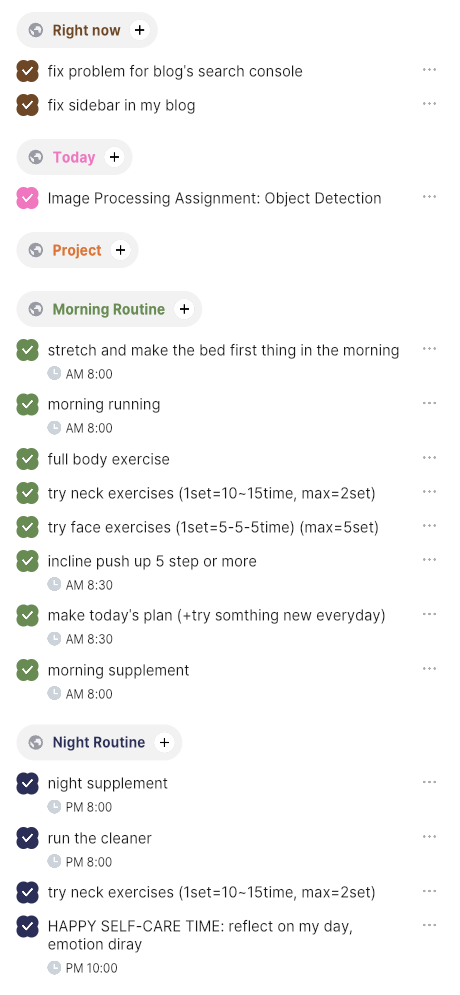Uncheck the full body exercise task
Viewport: 460px width, 995px height.
pos(27,459)
